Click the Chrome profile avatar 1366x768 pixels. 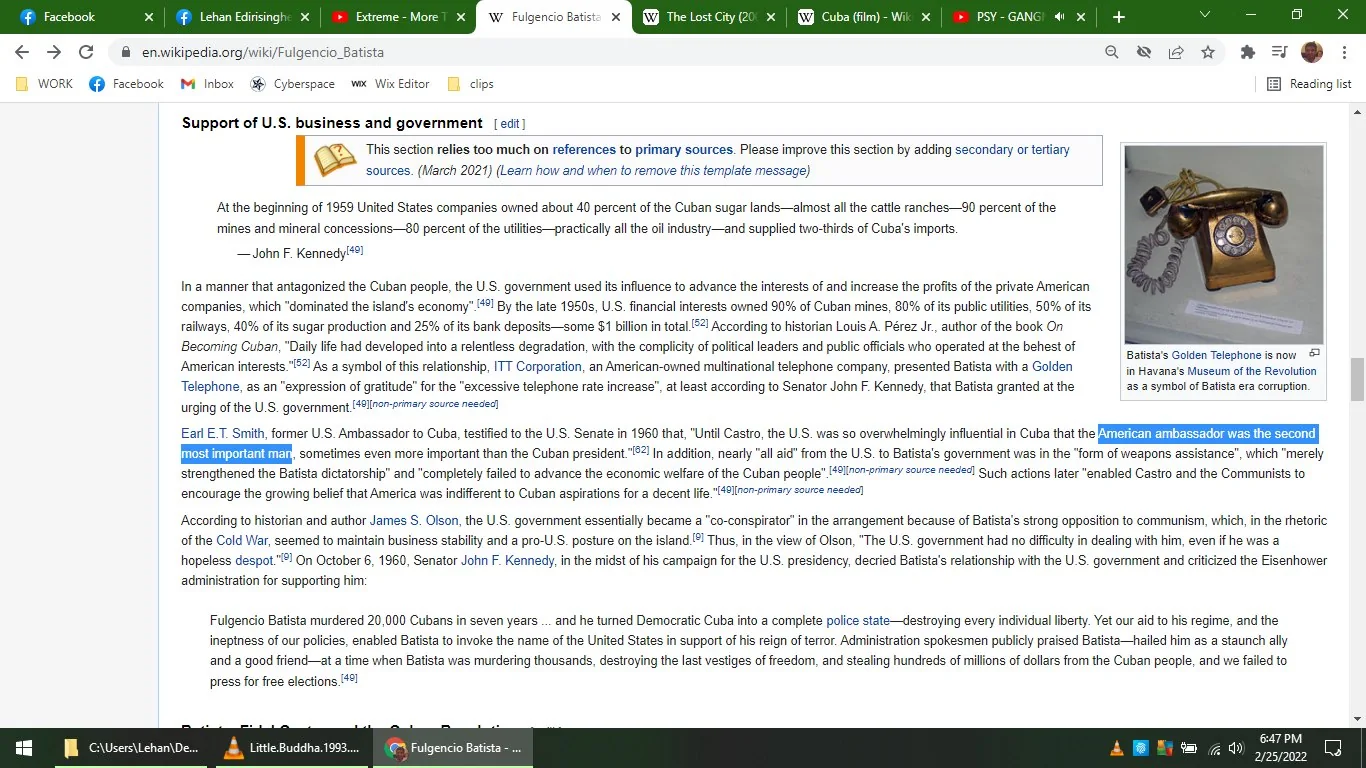pos(1312,52)
